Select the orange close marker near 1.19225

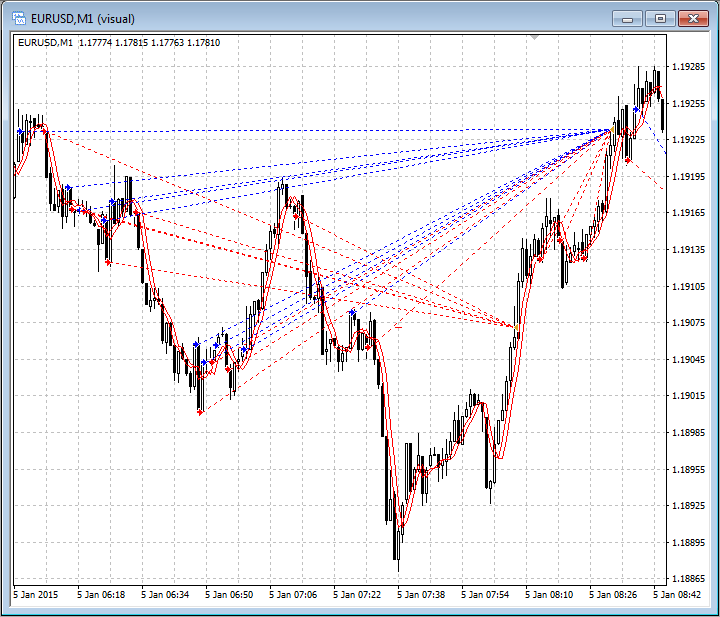tap(612, 130)
